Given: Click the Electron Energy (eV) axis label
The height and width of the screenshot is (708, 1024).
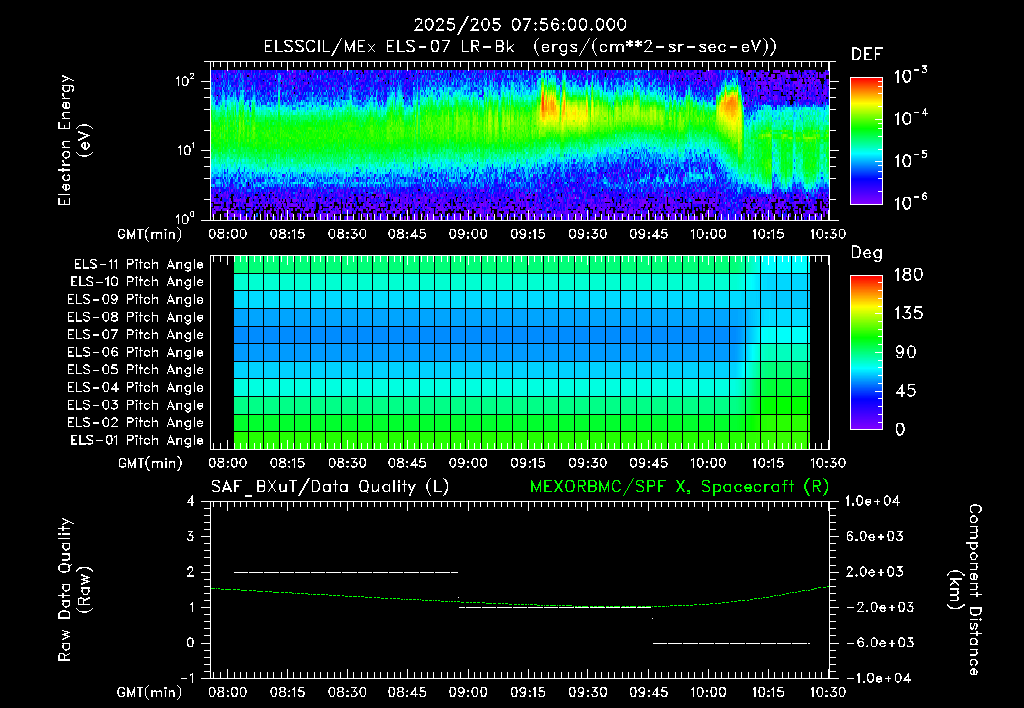Looking at the screenshot, I should click(74, 140).
